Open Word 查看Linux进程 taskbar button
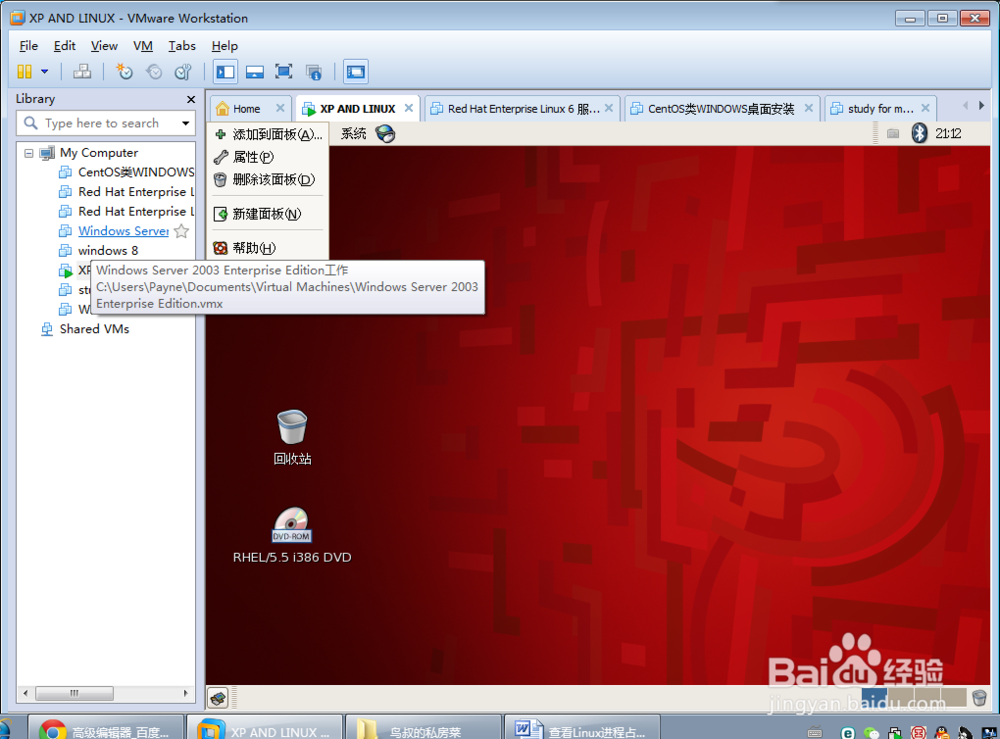Screen dimensions: 1000x739 point(582,729)
